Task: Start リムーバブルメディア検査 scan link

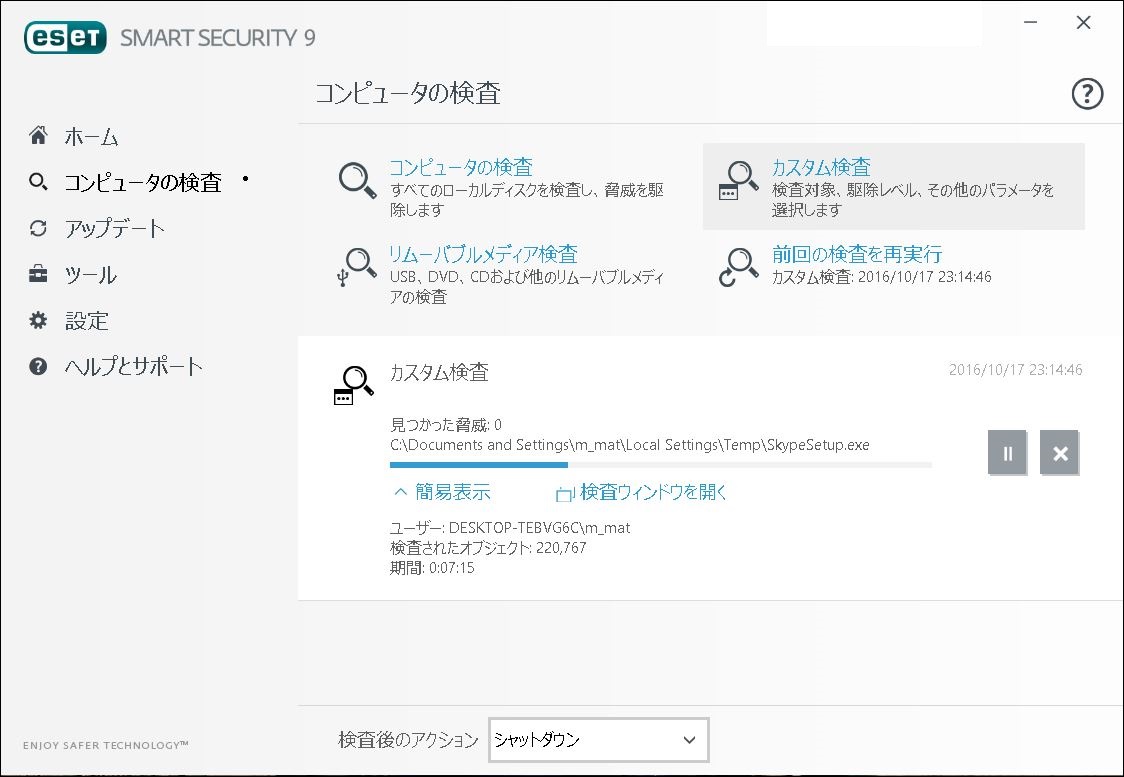Action: 482,254
